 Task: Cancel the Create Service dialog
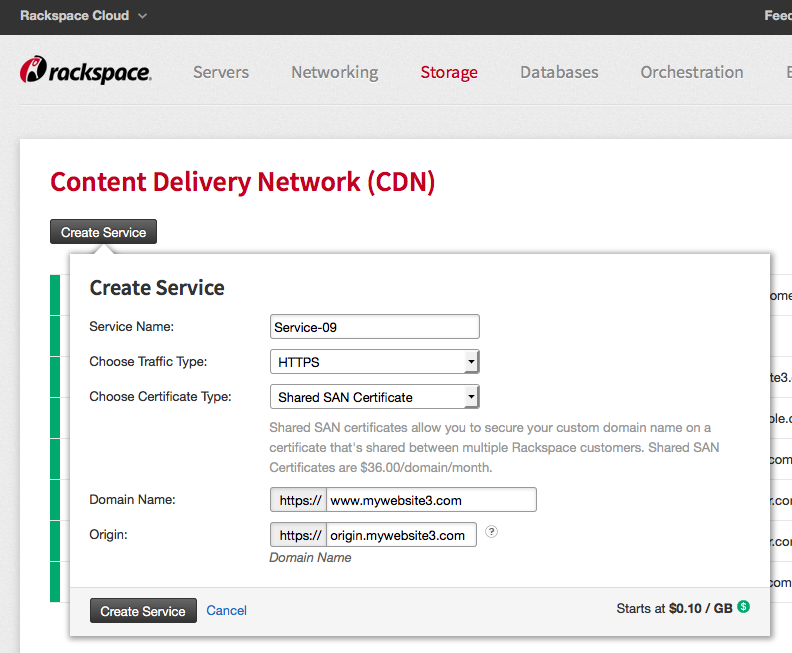pyautogui.click(x=226, y=611)
